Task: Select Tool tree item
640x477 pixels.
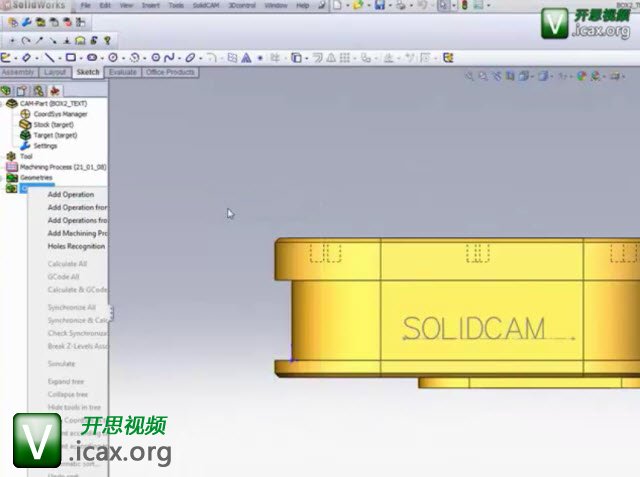Action: [x=26, y=156]
